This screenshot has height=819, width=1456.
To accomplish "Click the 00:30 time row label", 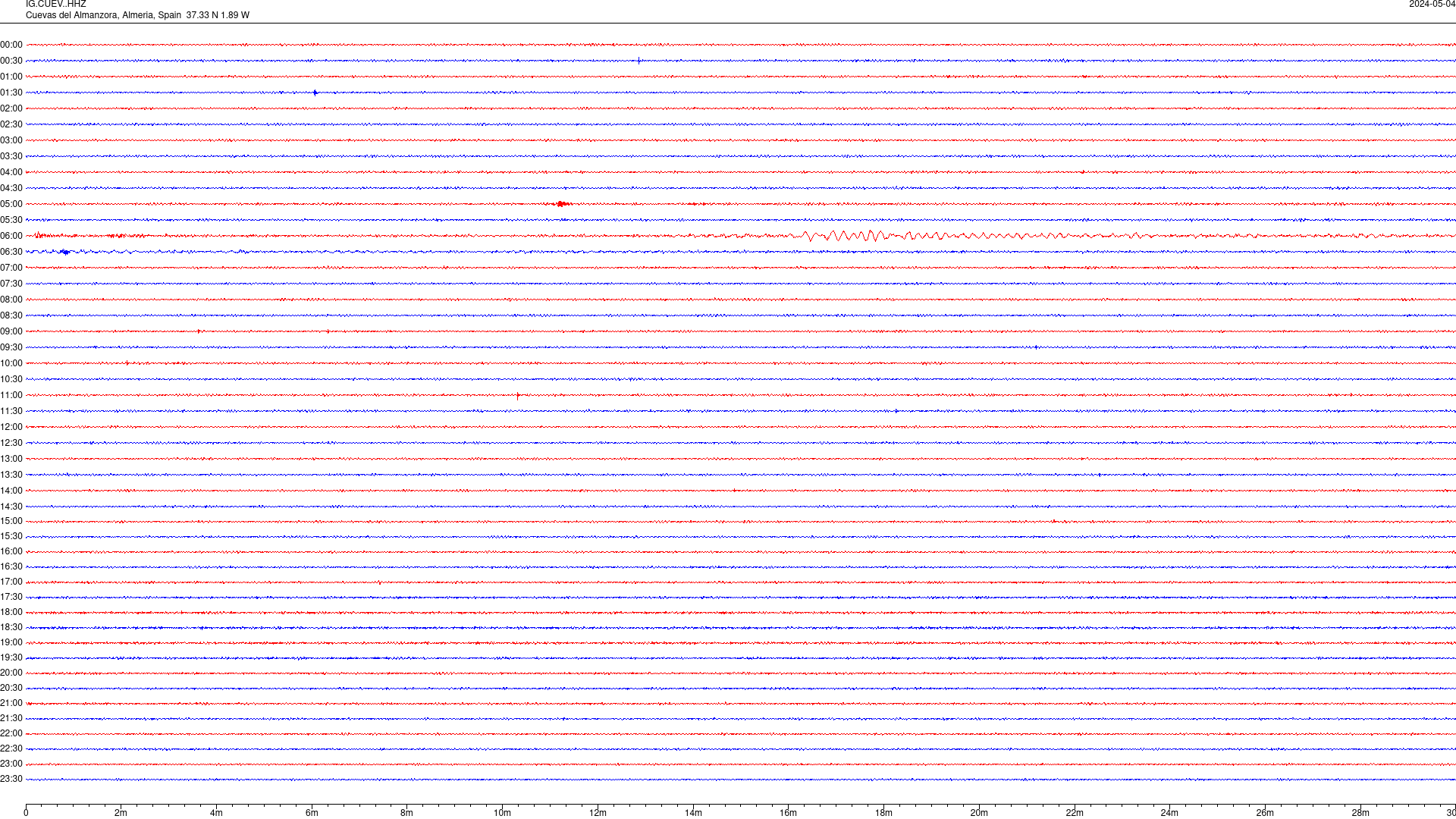I will (11, 61).
